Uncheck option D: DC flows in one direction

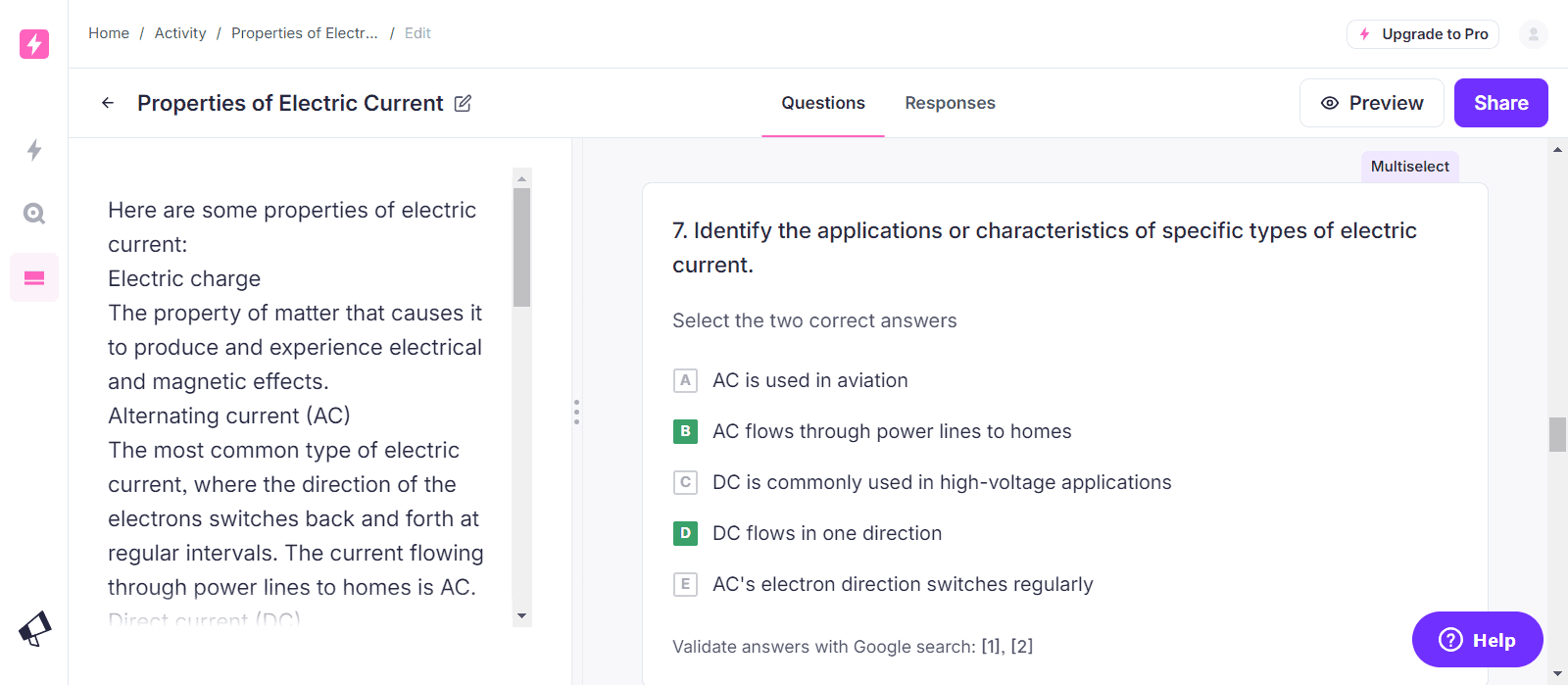point(685,533)
